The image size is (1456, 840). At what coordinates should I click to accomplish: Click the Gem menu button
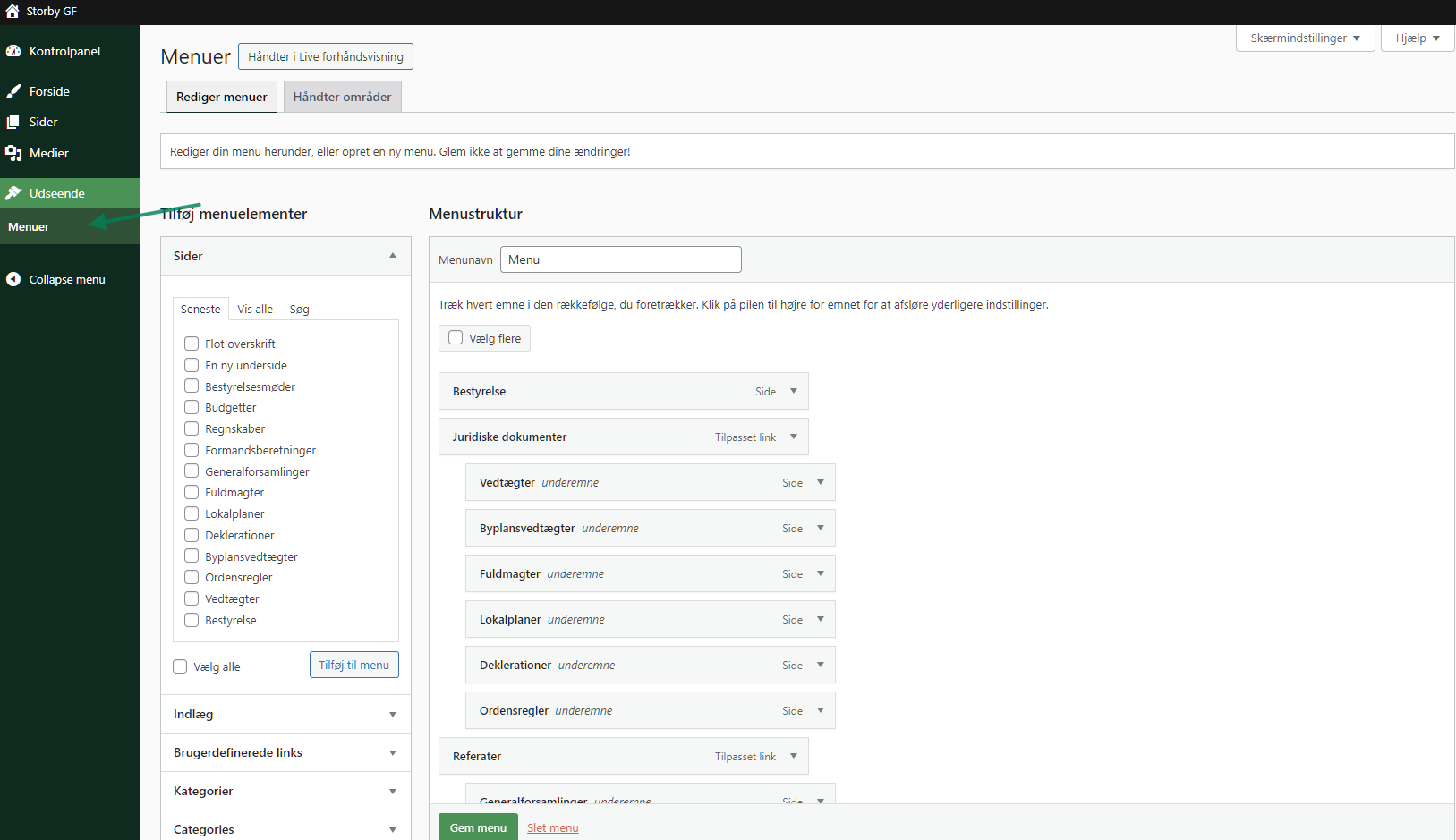point(478,827)
